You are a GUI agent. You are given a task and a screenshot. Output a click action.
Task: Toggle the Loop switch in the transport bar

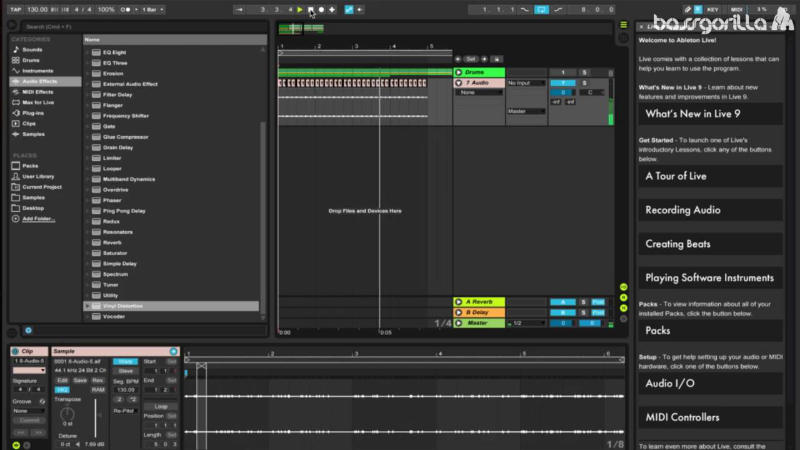tap(541, 9)
